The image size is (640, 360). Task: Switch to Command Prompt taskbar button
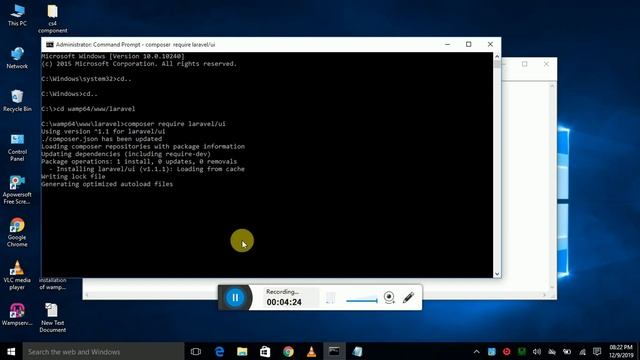pyautogui.click(x=334, y=351)
